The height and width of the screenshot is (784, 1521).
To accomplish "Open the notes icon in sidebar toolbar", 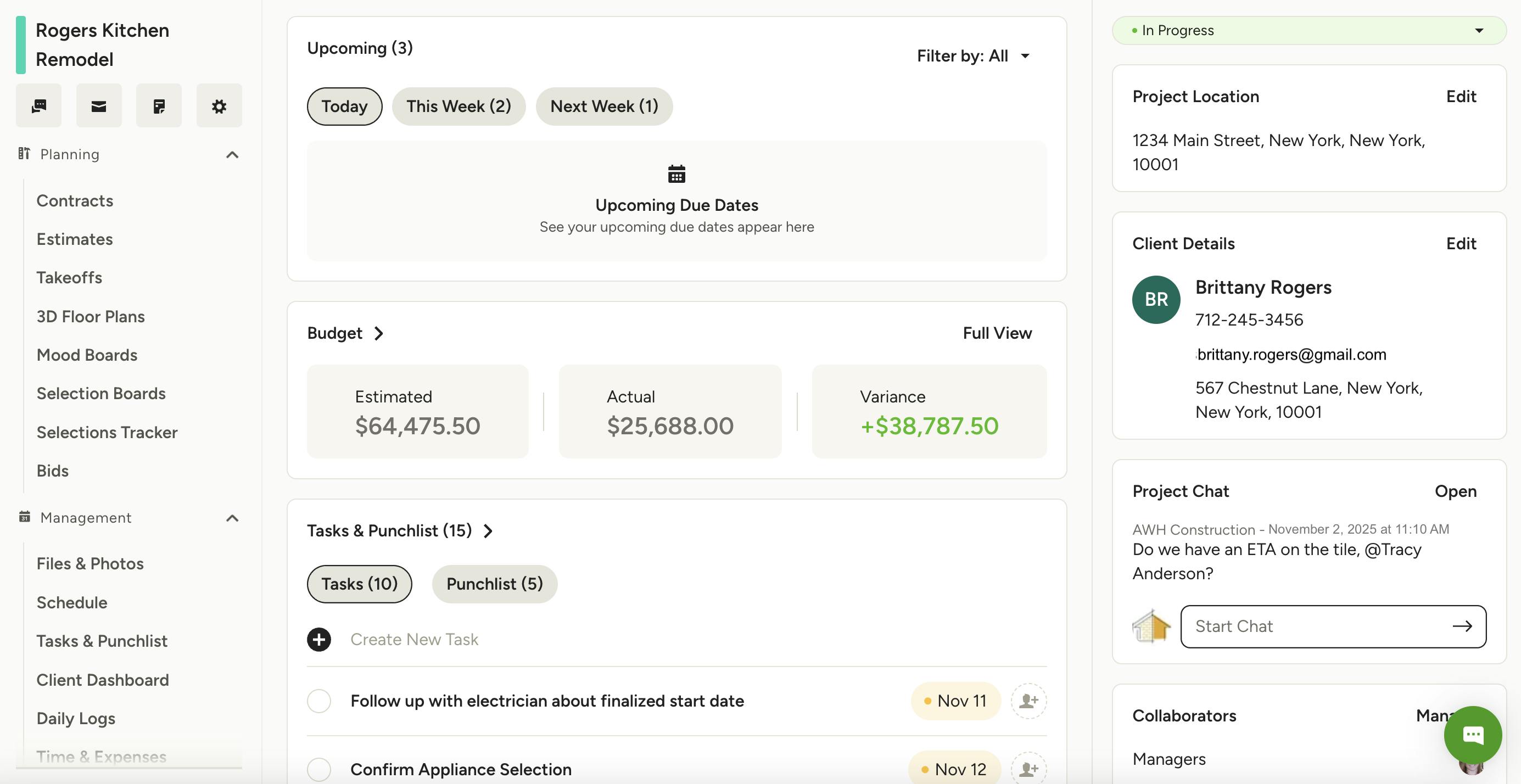I will pos(159,105).
